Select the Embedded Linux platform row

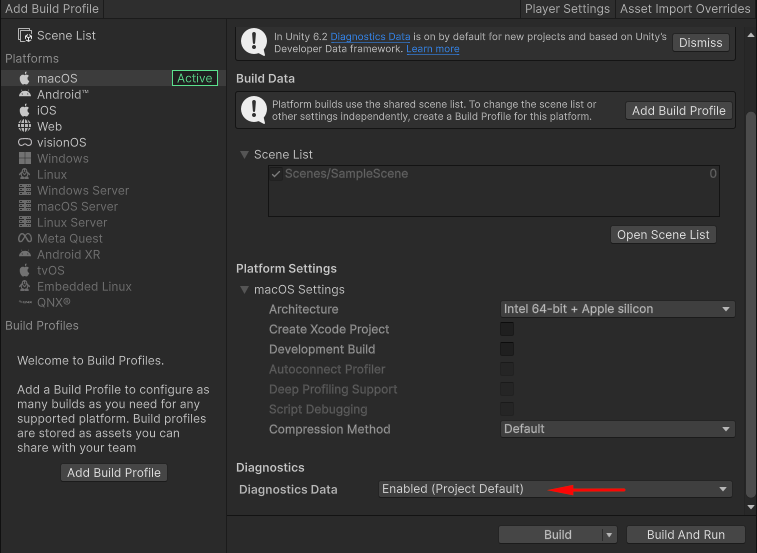pos(113,286)
